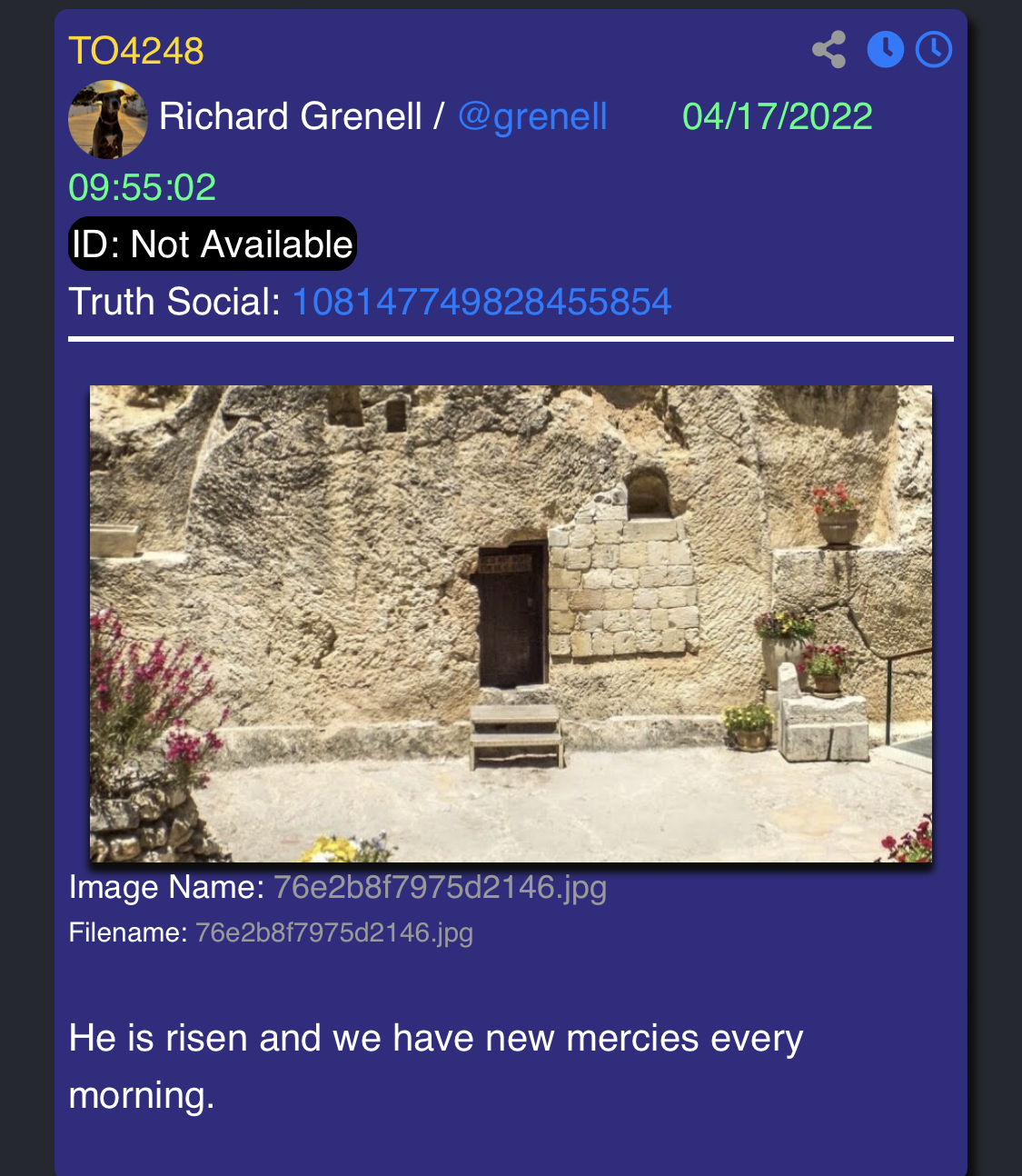
Task: Click the 04/17/2022 post date
Action: coord(778,116)
